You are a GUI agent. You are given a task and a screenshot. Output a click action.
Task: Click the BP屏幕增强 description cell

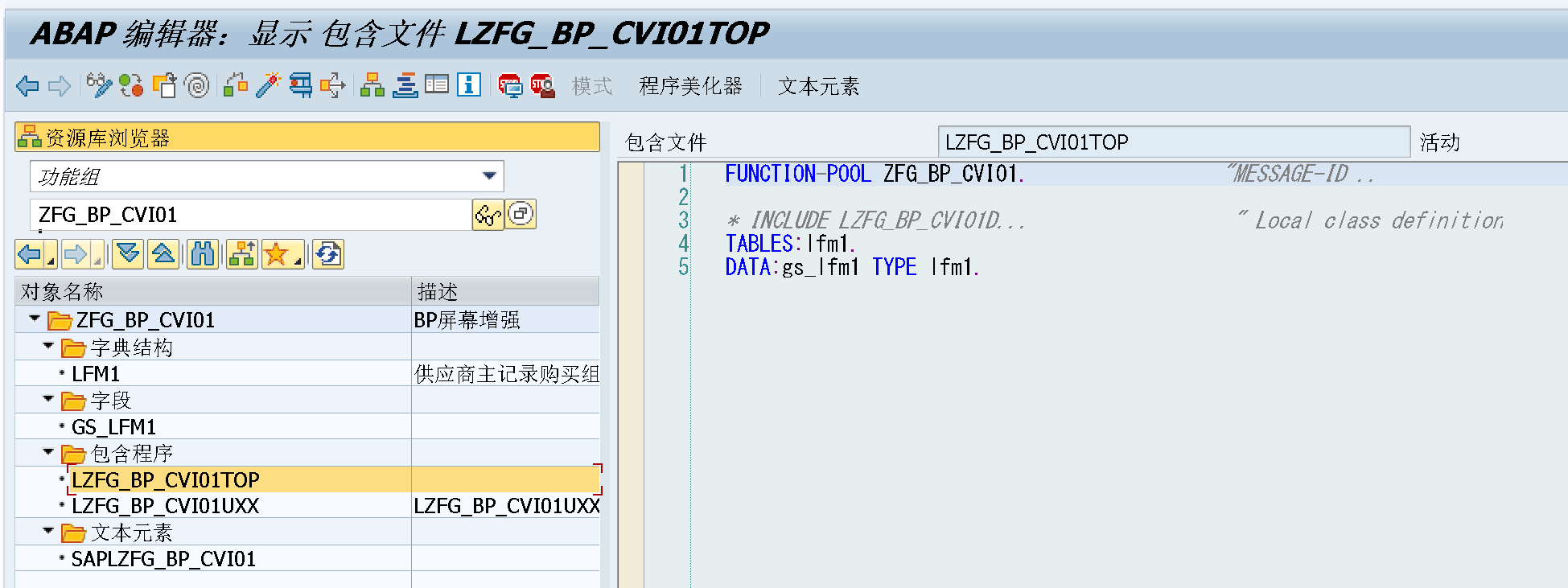point(506,320)
